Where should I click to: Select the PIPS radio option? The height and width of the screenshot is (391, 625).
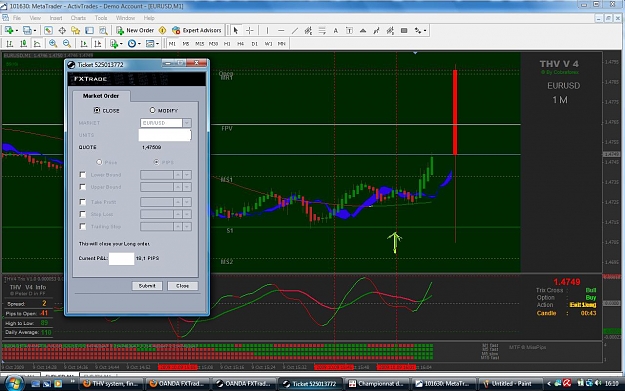click(x=156, y=162)
